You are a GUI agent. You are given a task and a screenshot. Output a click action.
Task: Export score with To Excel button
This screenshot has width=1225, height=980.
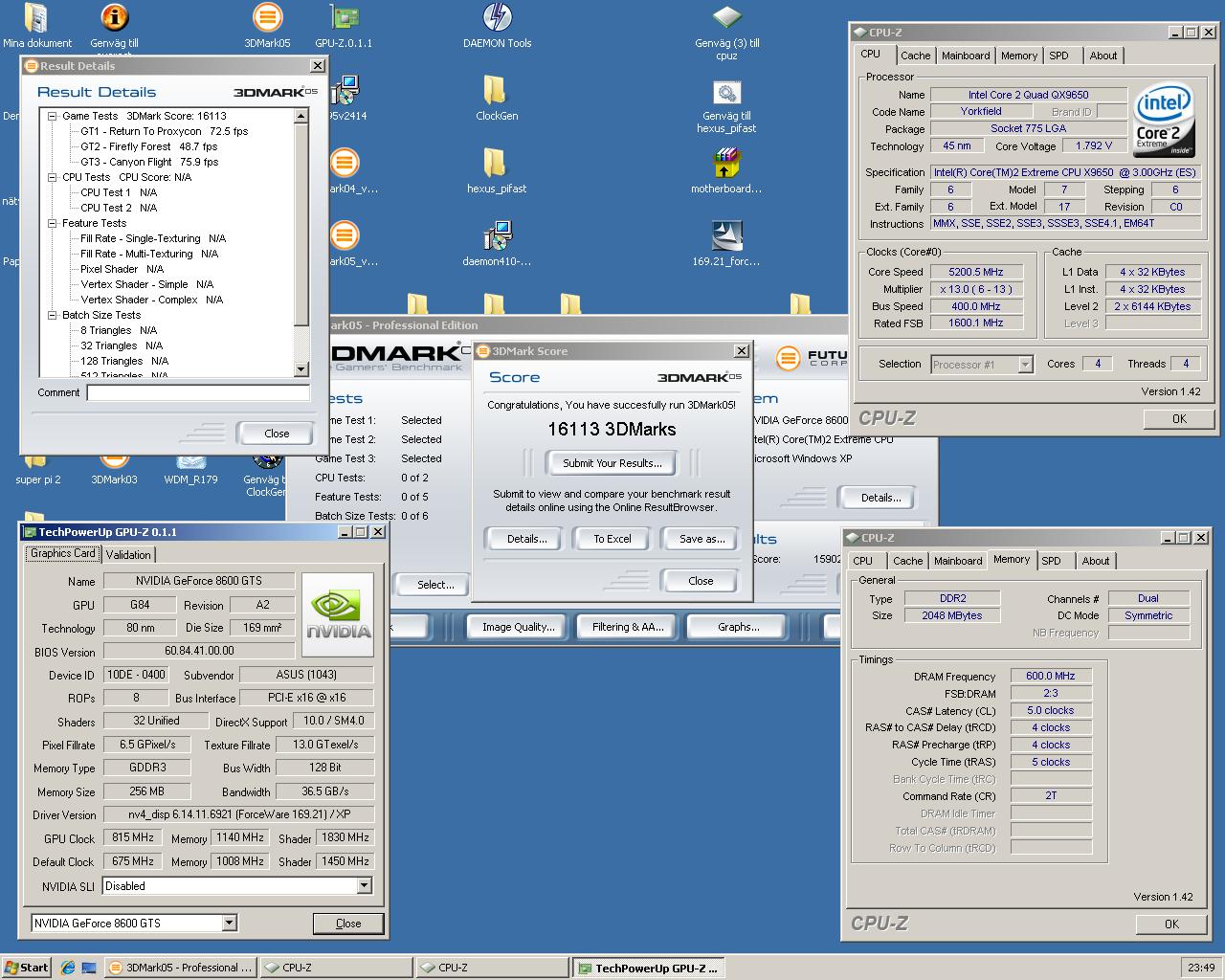(x=612, y=539)
